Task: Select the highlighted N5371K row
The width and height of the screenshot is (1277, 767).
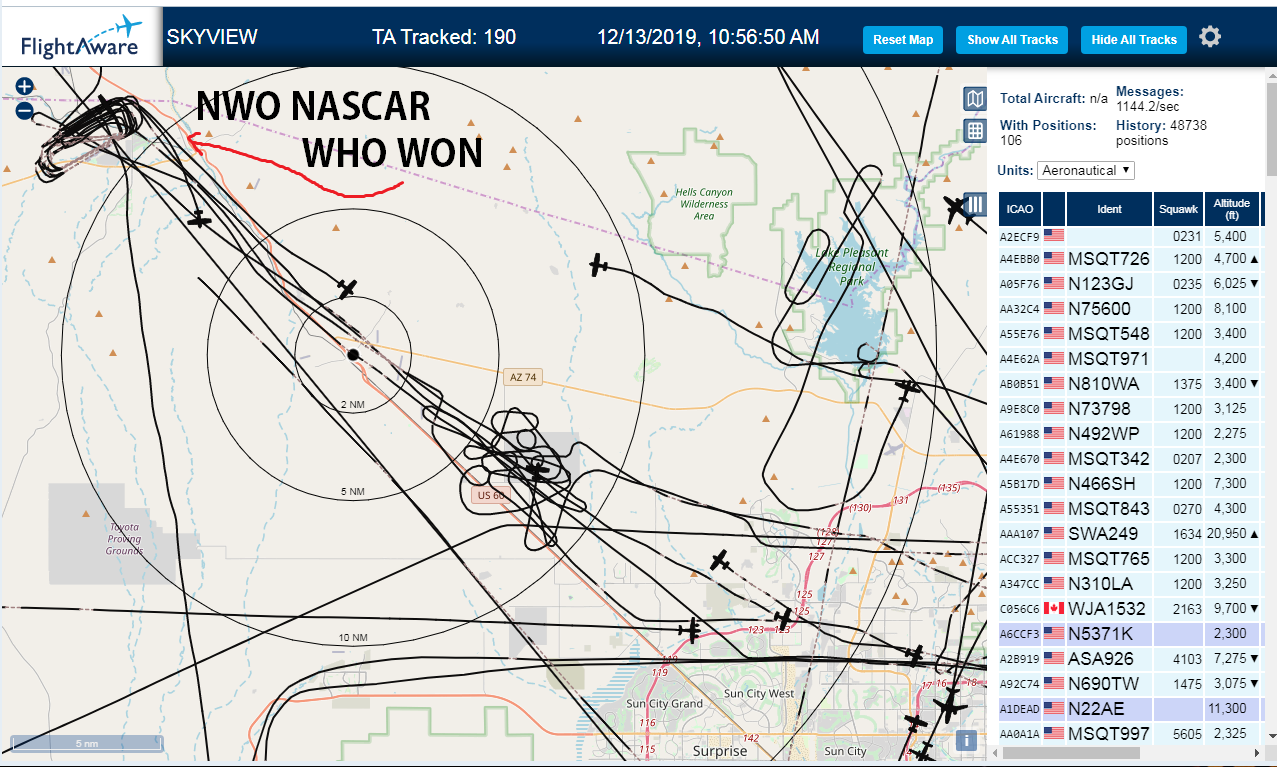Action: pyautogui.click(x=1130, y=634)
